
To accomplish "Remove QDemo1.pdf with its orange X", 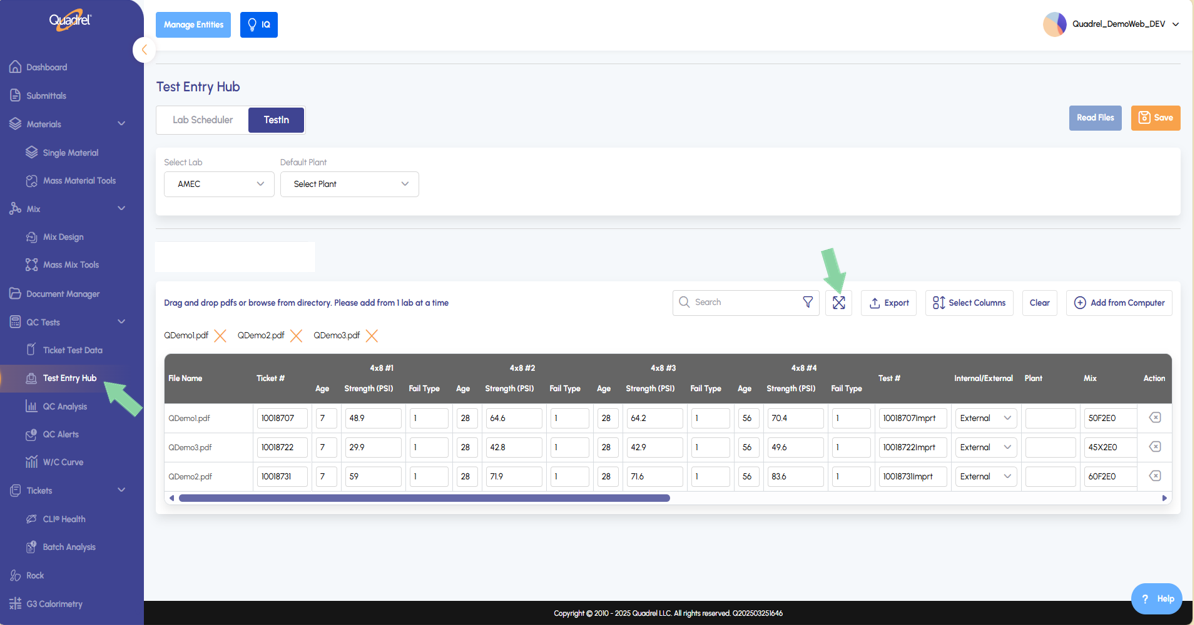I will [x=220, y=336].
